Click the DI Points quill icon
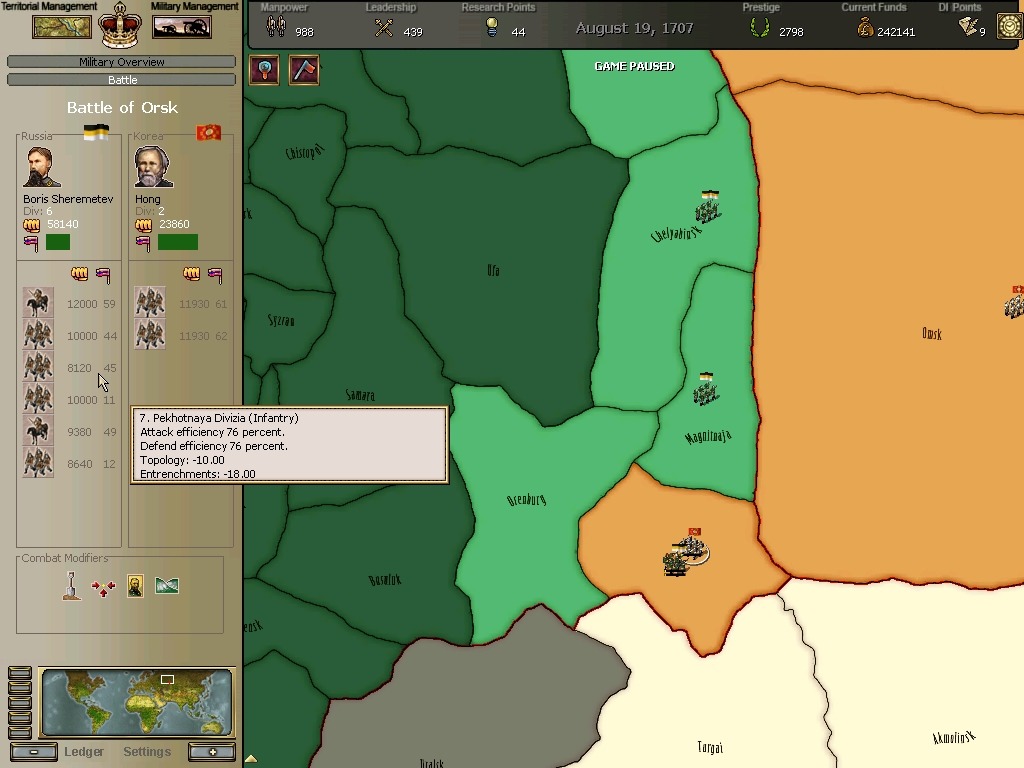The image size is (1024, 768). tap(968, 27)
